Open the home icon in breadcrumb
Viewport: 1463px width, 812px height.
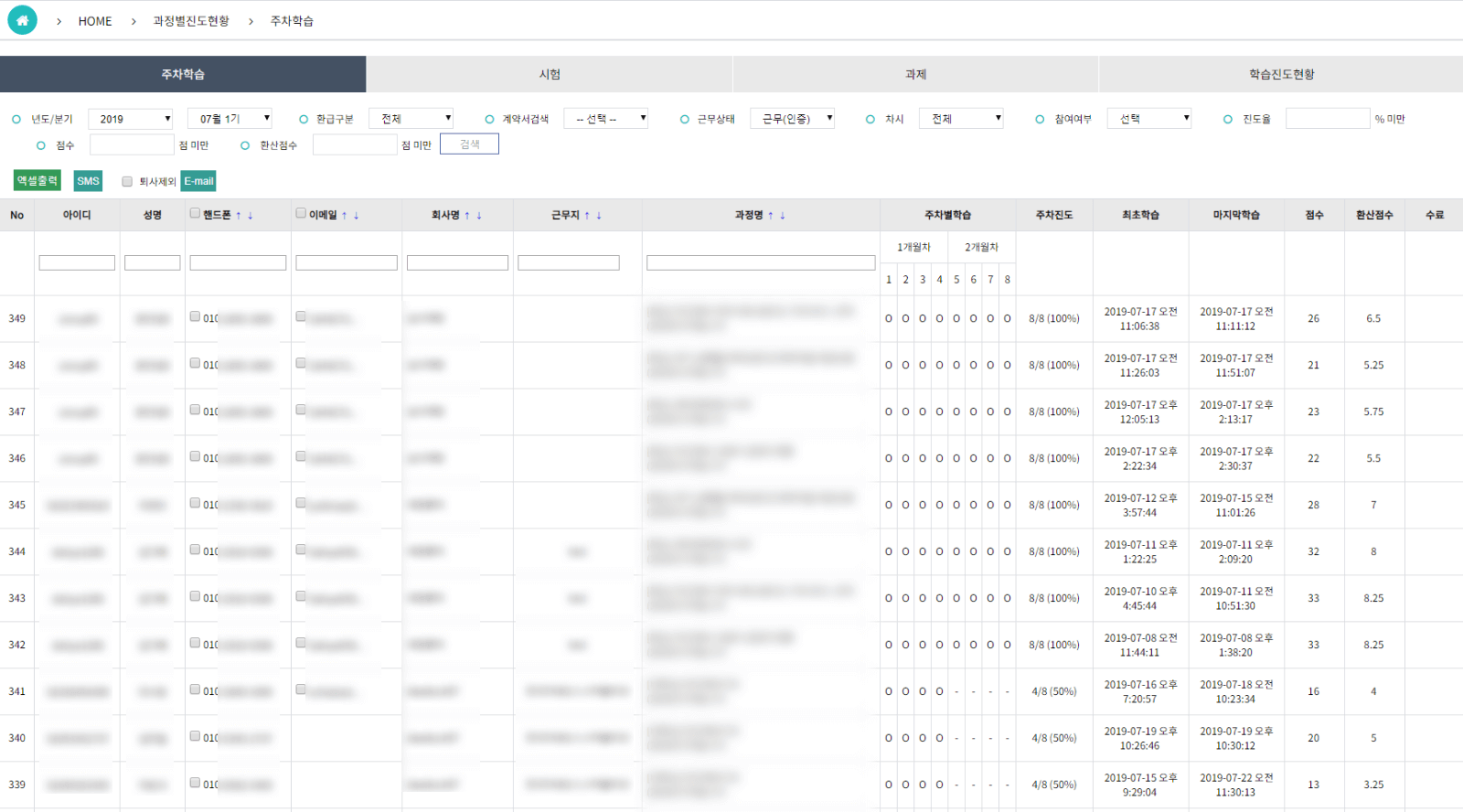tap(22, 20)
